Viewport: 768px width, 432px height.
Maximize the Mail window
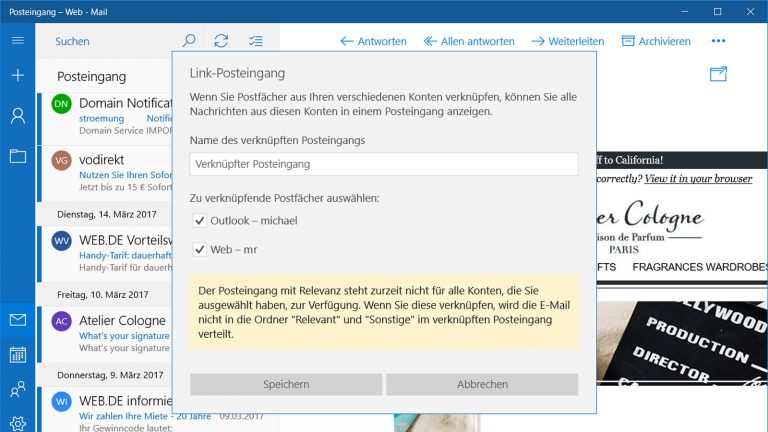pos(718,11)
